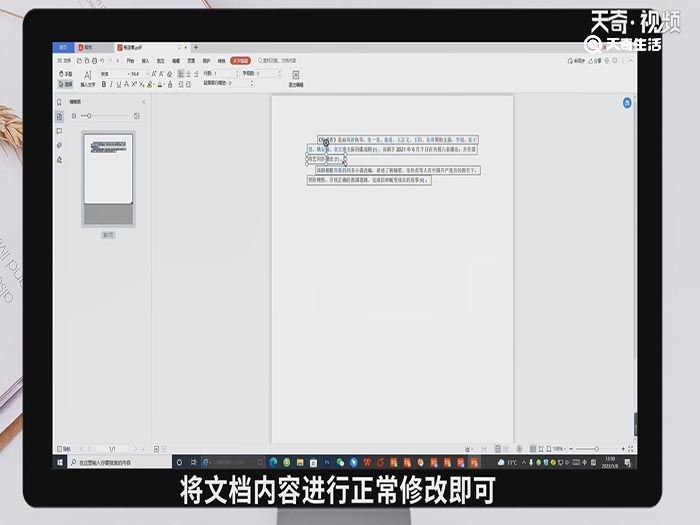Open the bookmark panel in sidebar
The height and width of the screenshot is (525, 700).
click(59, 102)
